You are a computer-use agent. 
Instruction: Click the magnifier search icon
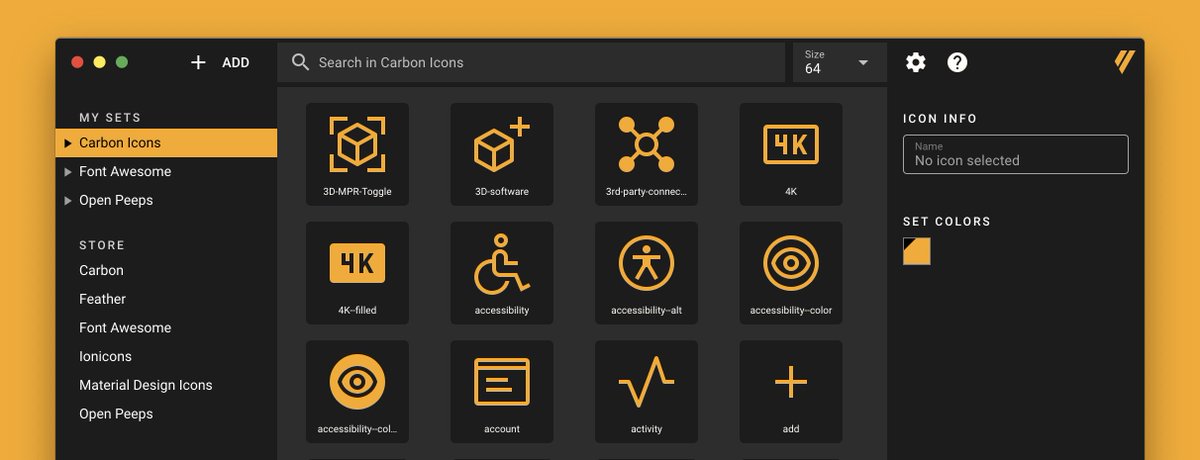coord(300,62)
